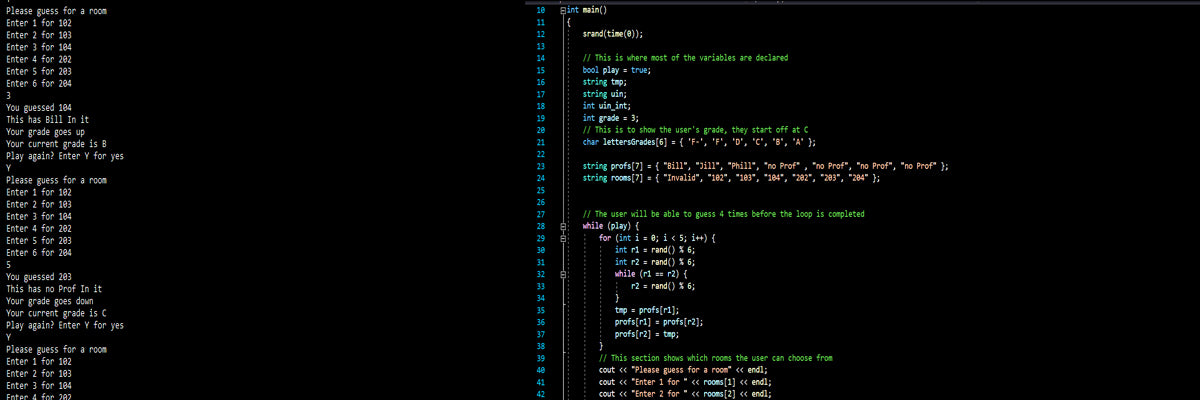Collapse the for loop fold marker
The image size is (1200, 400).
565,238
